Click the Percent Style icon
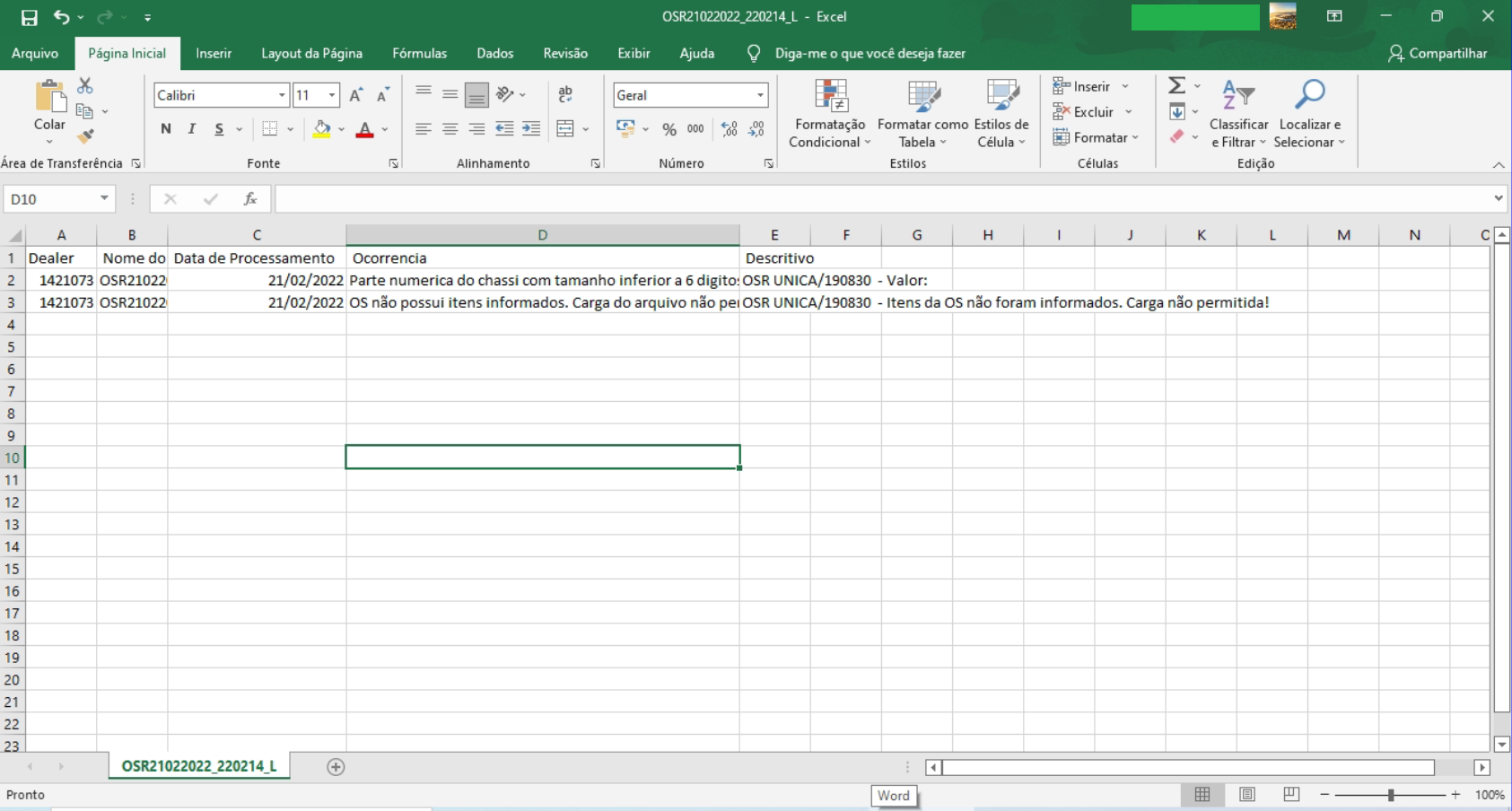Image resolution: width=1512 pixels, height=811 pixels. tap(669, 129)
